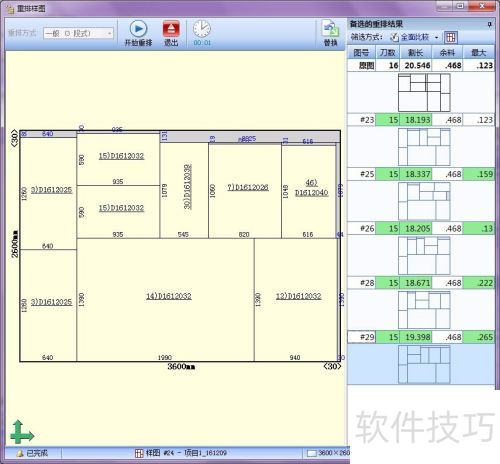Click the red 退出 exit icon

pos(171,29)
